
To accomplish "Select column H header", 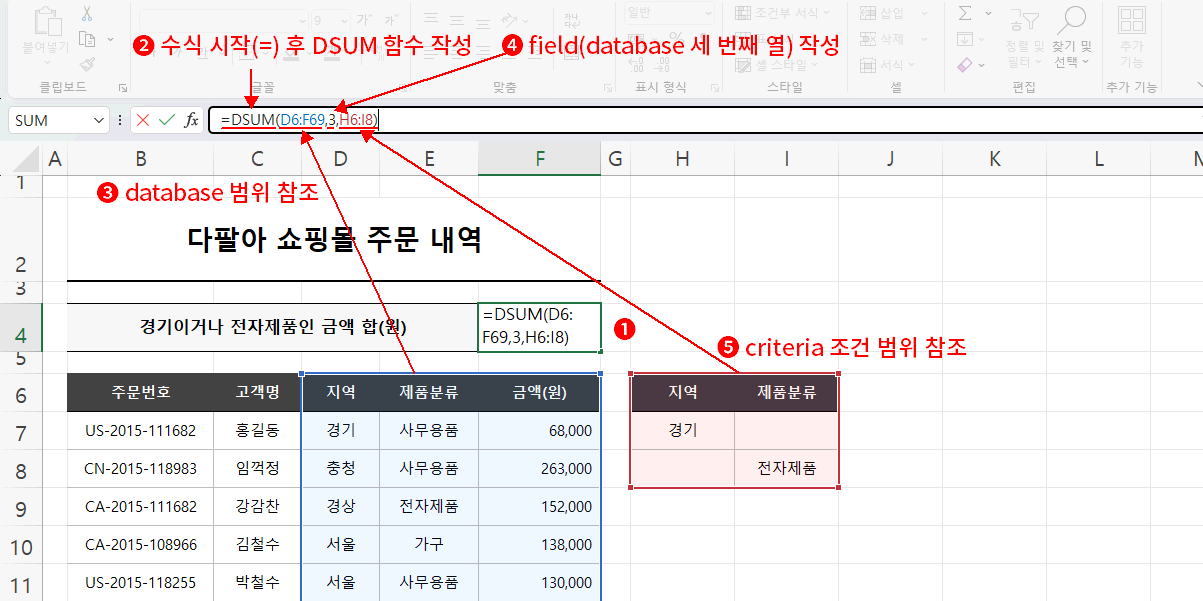I will point(682,158).
